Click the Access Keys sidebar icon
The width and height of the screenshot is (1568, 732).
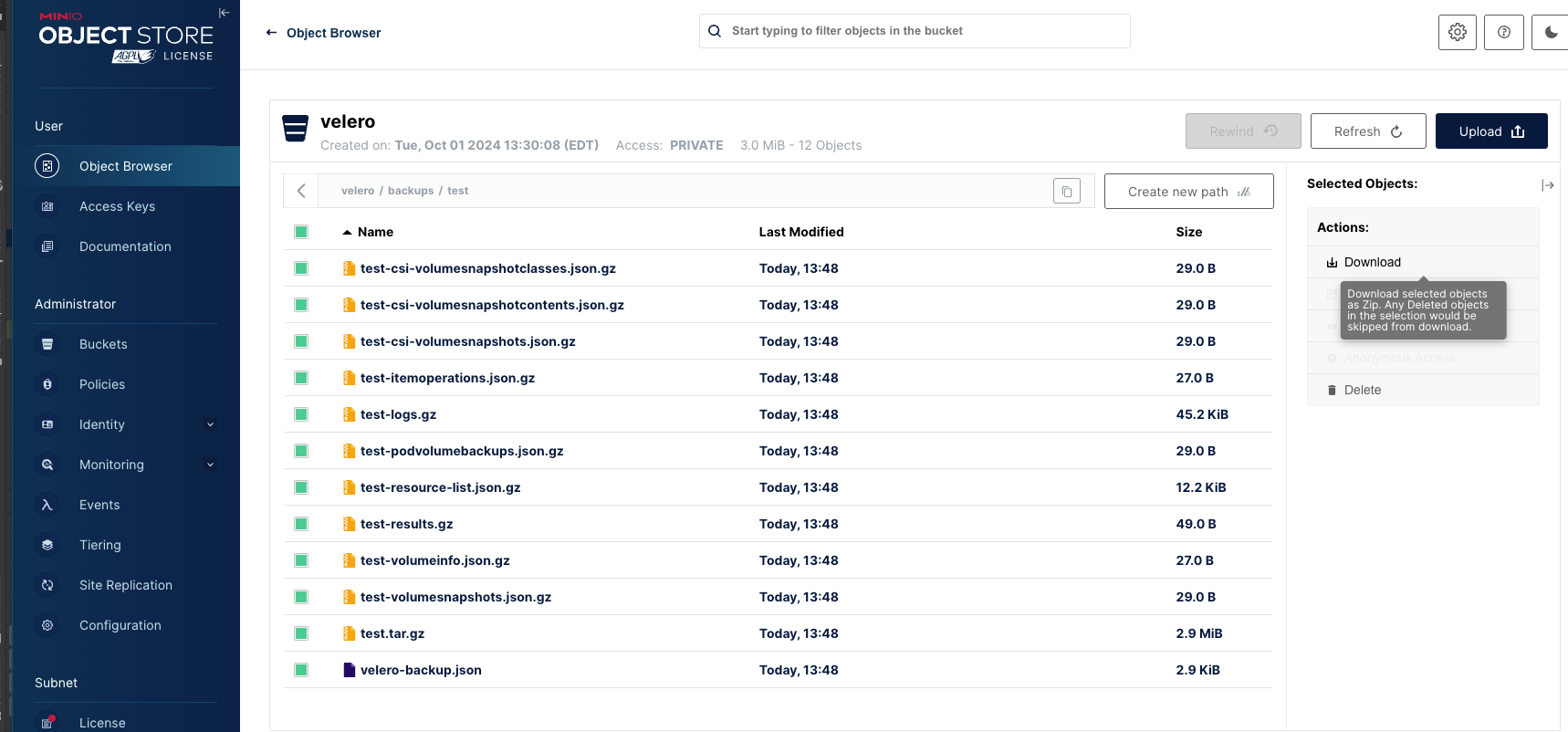[x=47, y=206]
